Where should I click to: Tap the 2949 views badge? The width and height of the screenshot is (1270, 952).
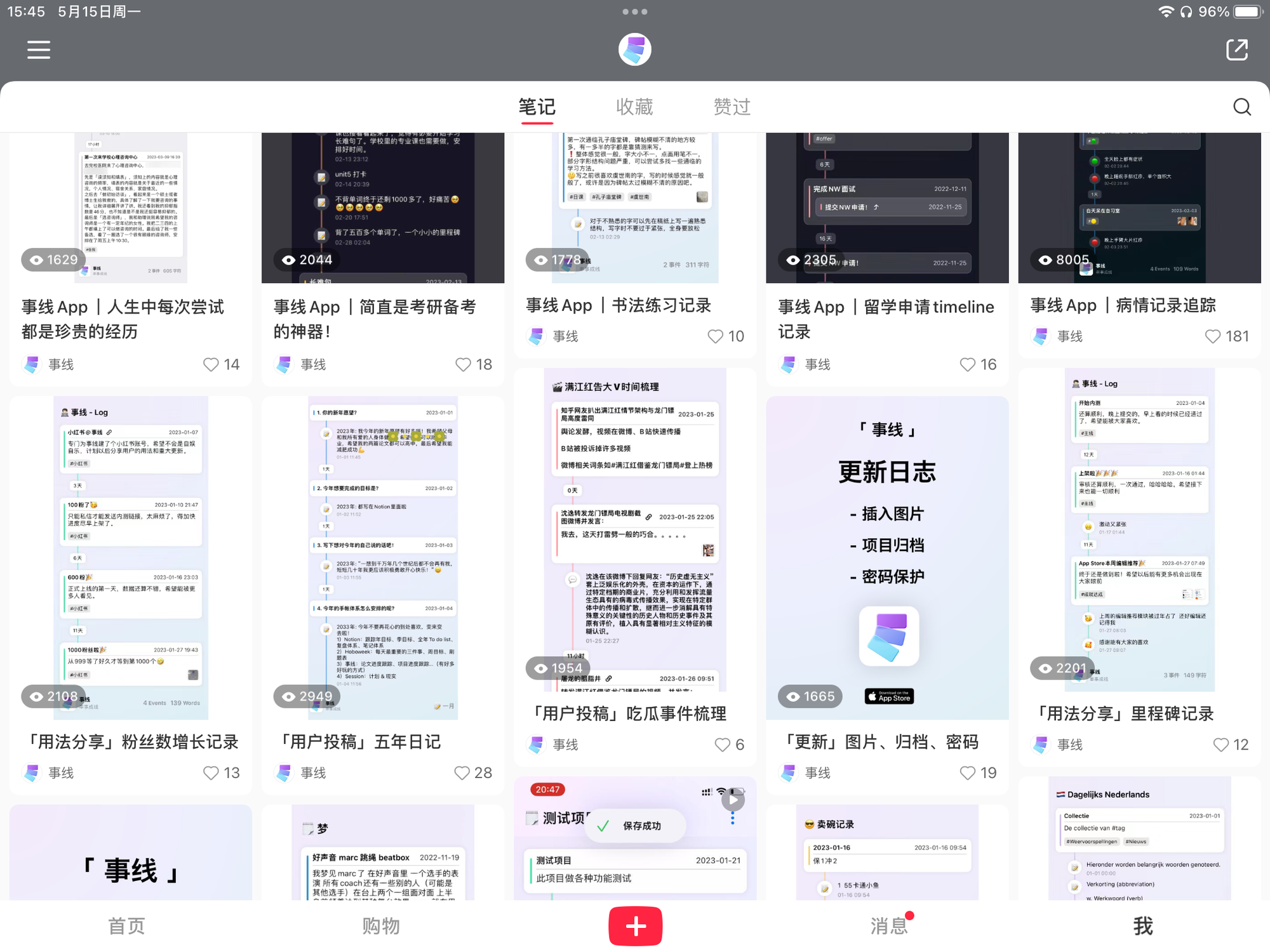tap(307, 696)
